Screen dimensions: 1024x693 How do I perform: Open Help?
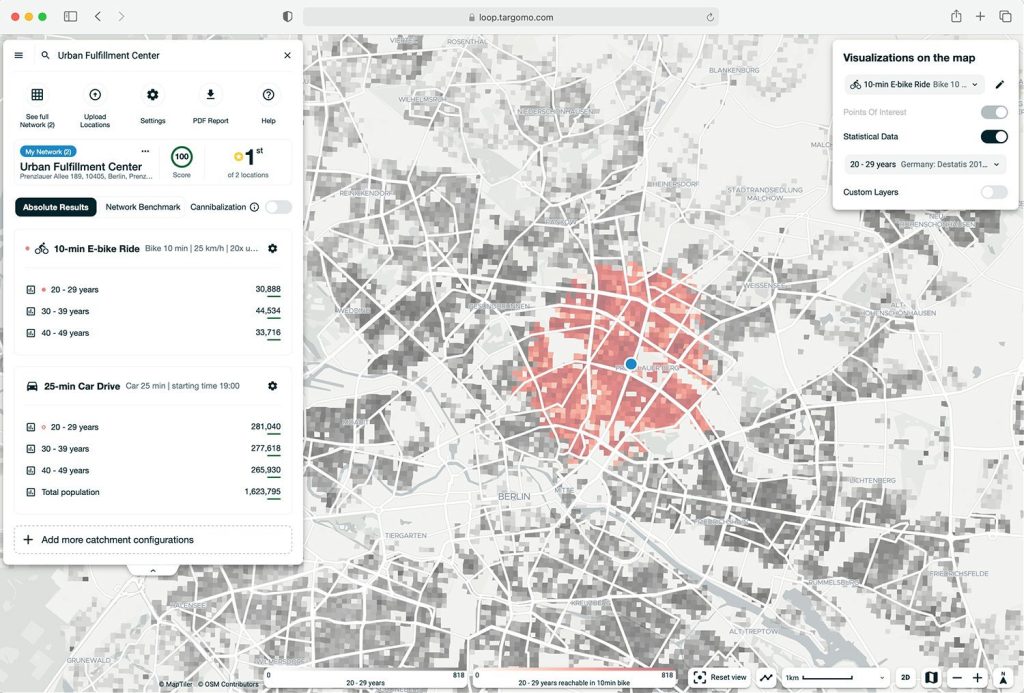click(268, 105)
